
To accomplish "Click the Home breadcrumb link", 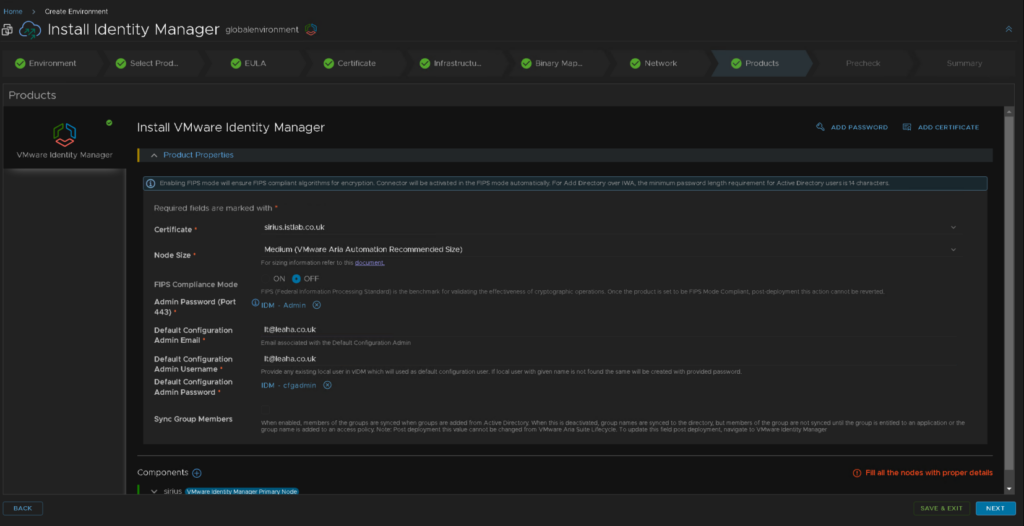I will [13, 12].
